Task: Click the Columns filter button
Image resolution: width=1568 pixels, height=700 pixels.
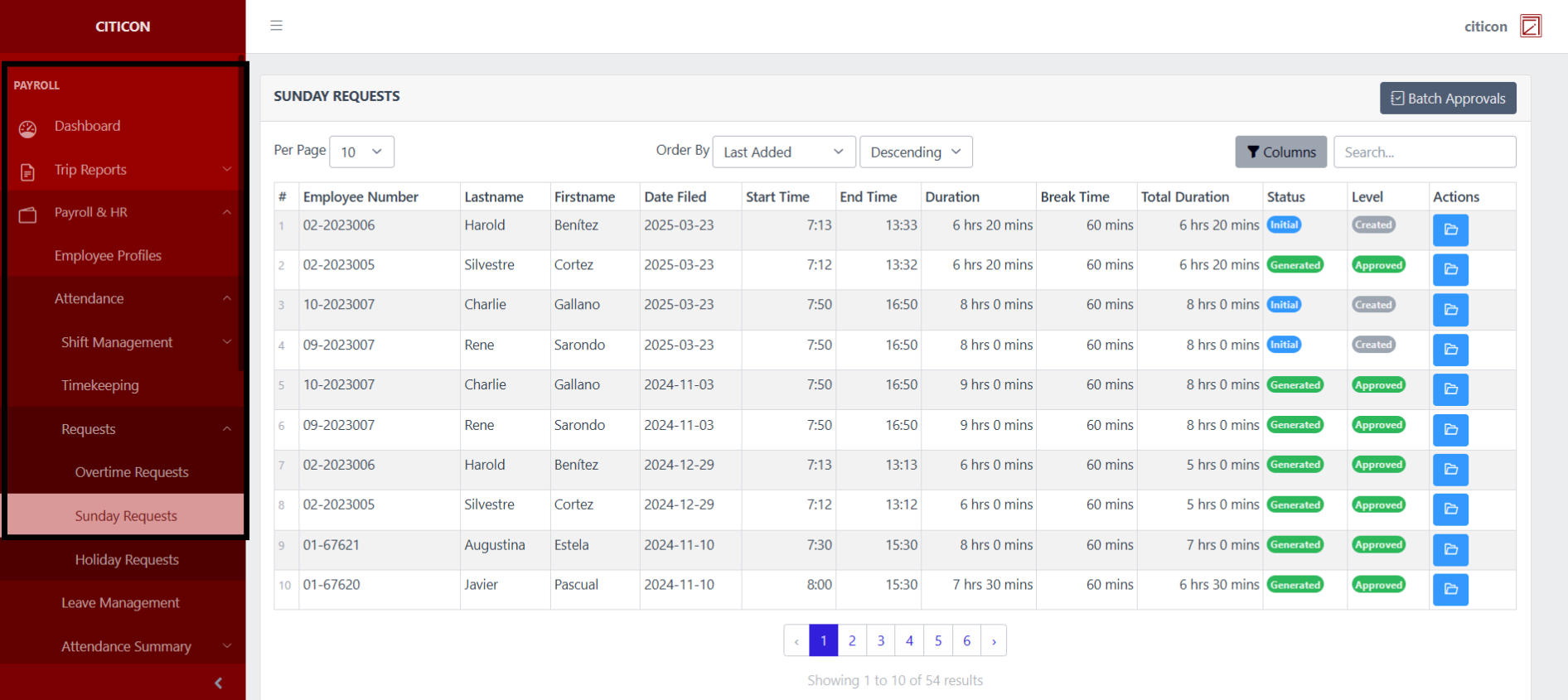Action: [x=1280, y=152]
